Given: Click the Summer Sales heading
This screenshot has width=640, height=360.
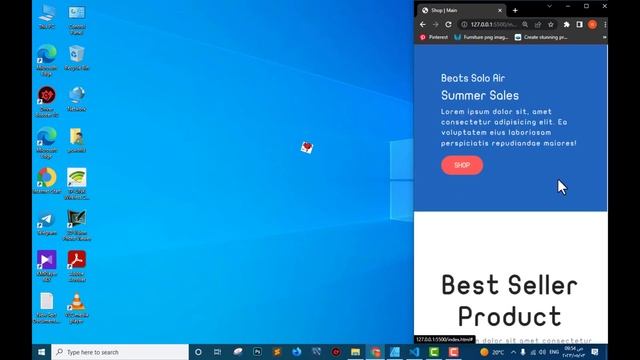Looking at the screenshot, I should (480, 96).
